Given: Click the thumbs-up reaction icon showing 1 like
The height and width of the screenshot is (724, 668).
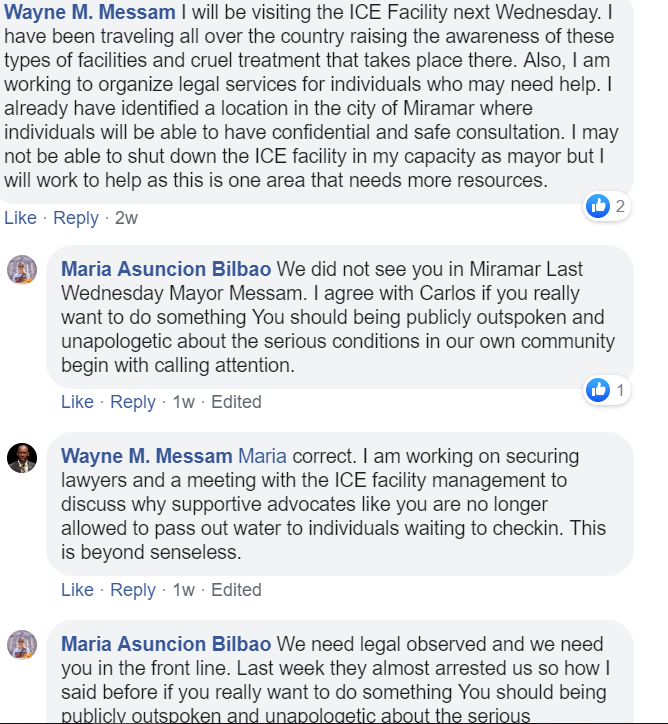Looking at the screenshot, I should [x=598, y=390].
